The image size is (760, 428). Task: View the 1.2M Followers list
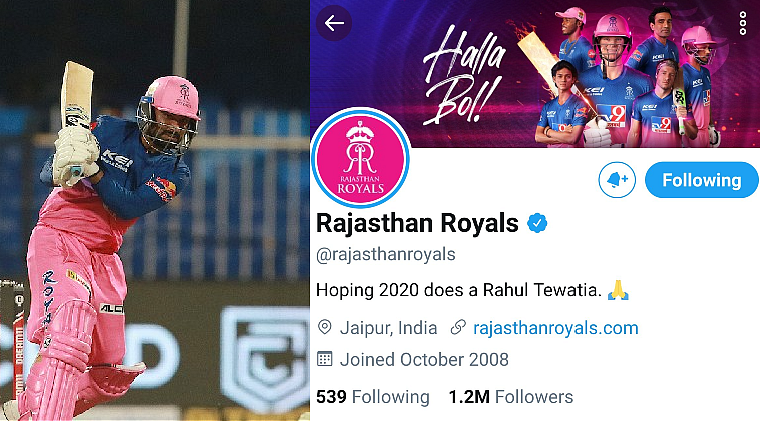(x=511, y=397)
